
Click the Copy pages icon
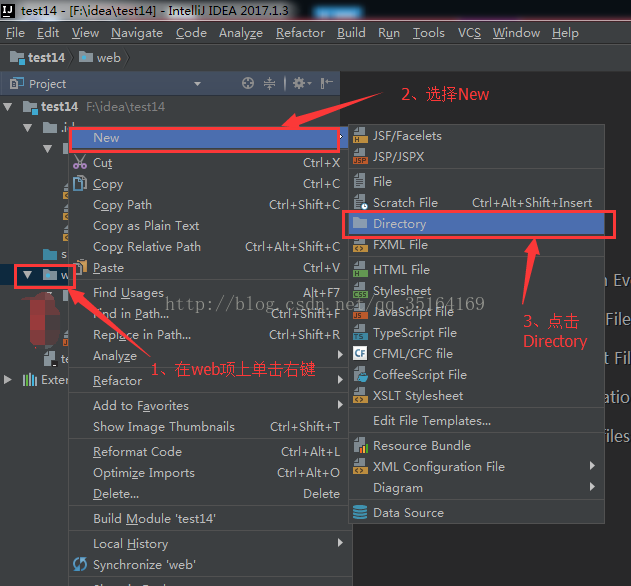tap(80, 183)
